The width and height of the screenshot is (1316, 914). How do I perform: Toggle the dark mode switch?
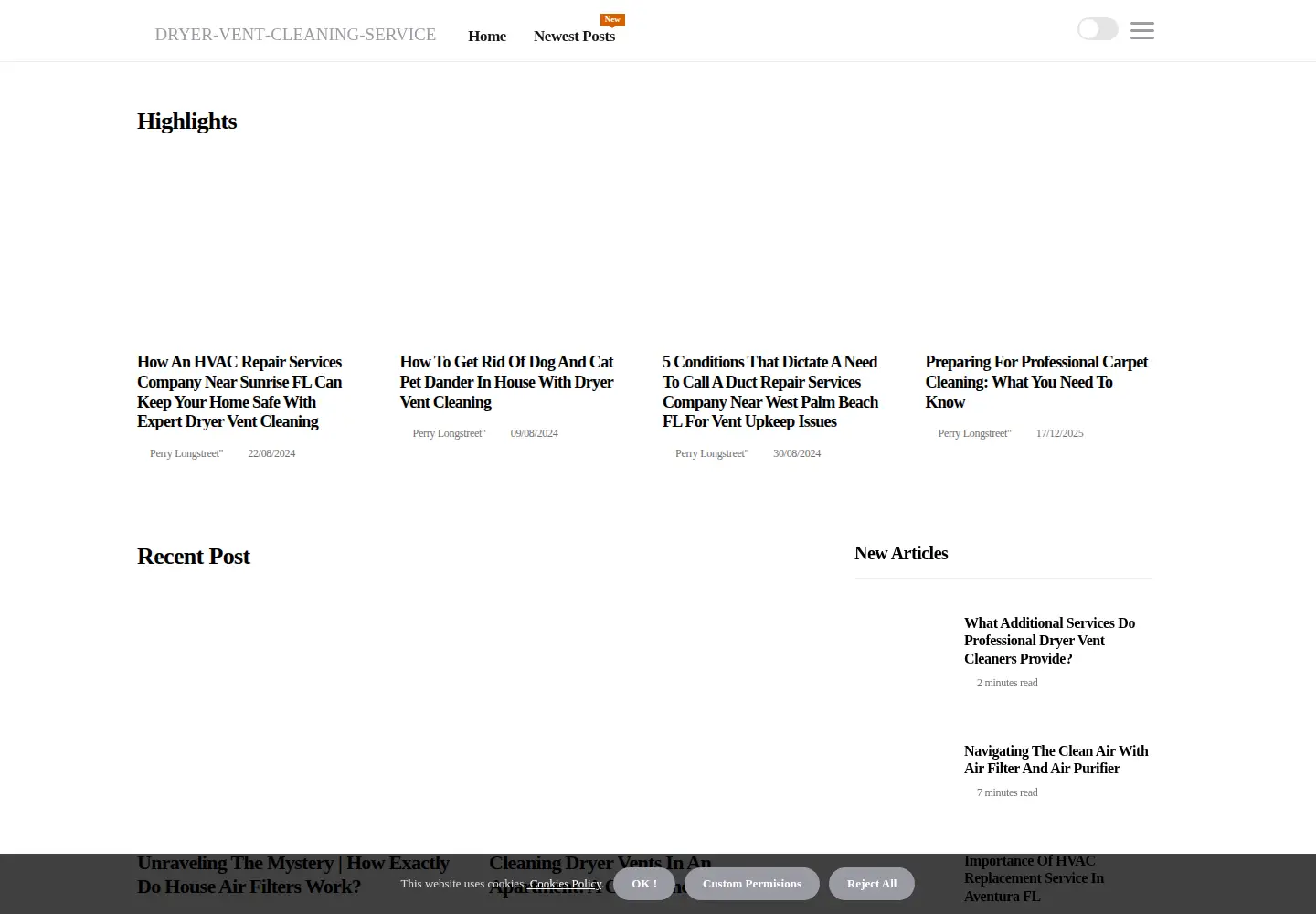pyautogui.click(x=1098, y=29)
